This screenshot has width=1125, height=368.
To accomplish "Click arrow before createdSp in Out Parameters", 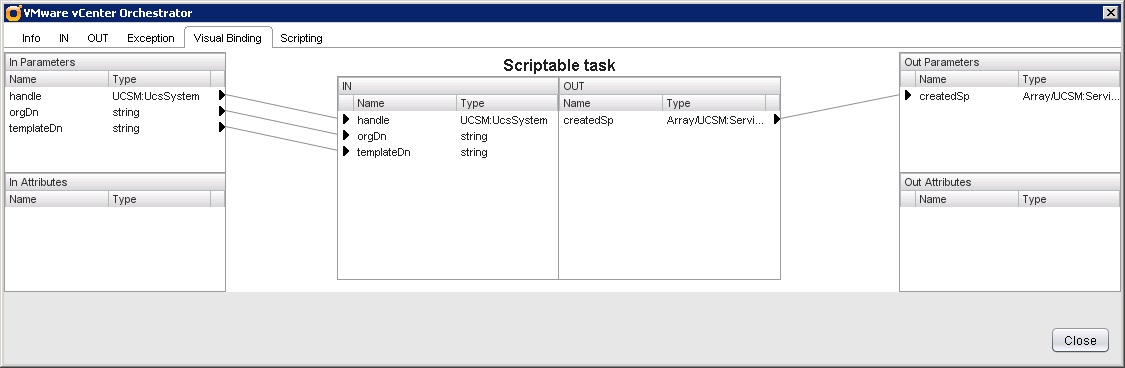I will click(908, 95).
